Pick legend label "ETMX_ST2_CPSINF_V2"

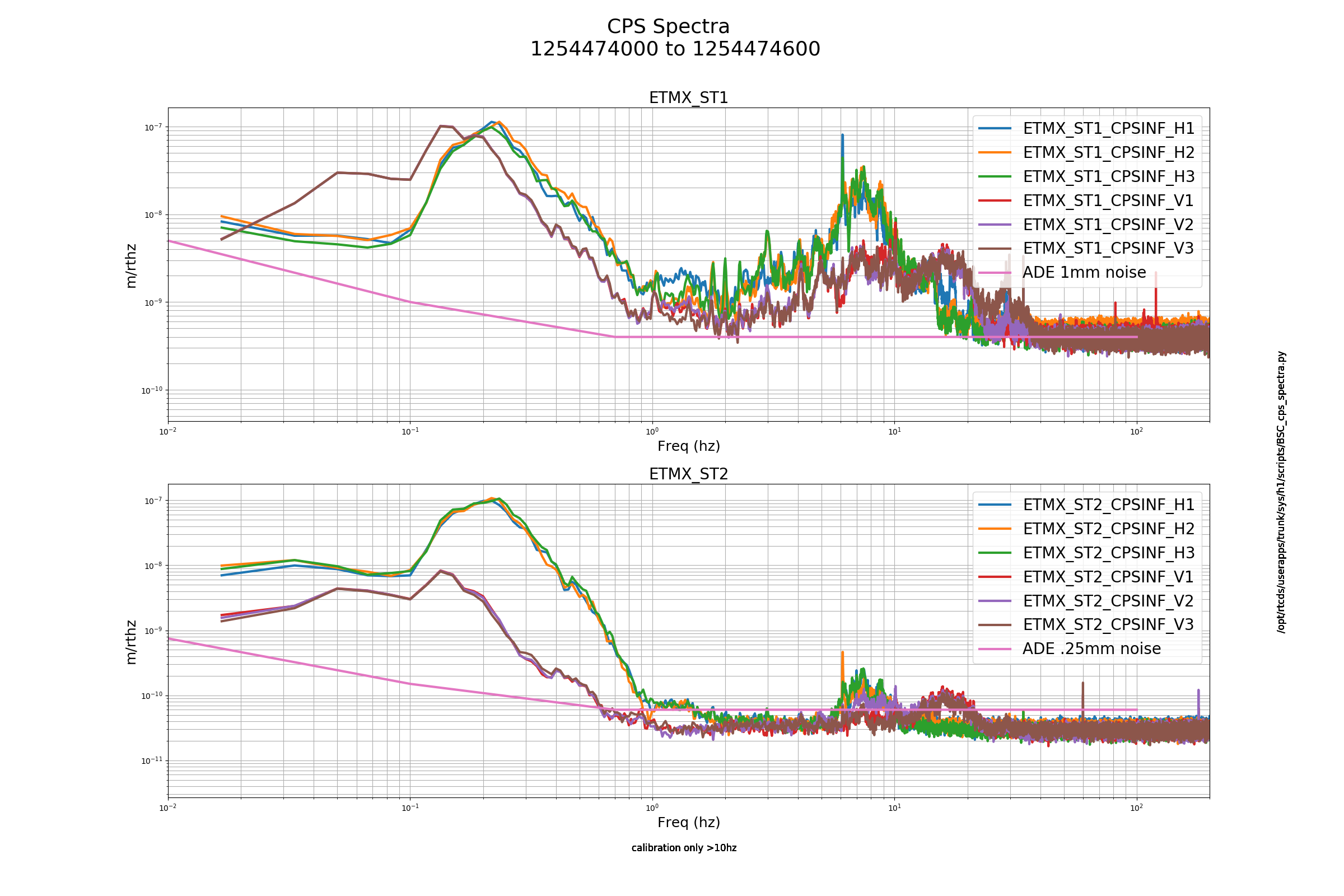pos(1108,600)
